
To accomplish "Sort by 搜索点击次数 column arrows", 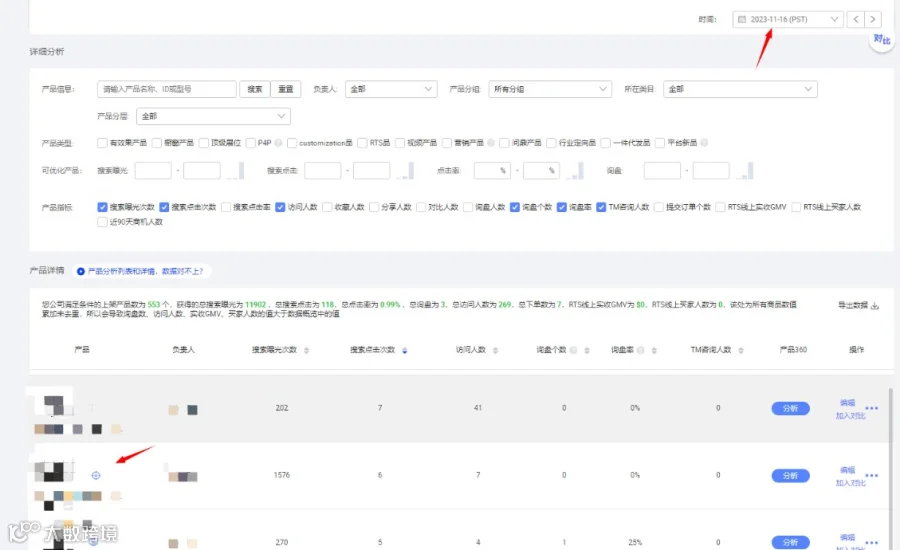I will pyautogui.click(x=405, y=350).
